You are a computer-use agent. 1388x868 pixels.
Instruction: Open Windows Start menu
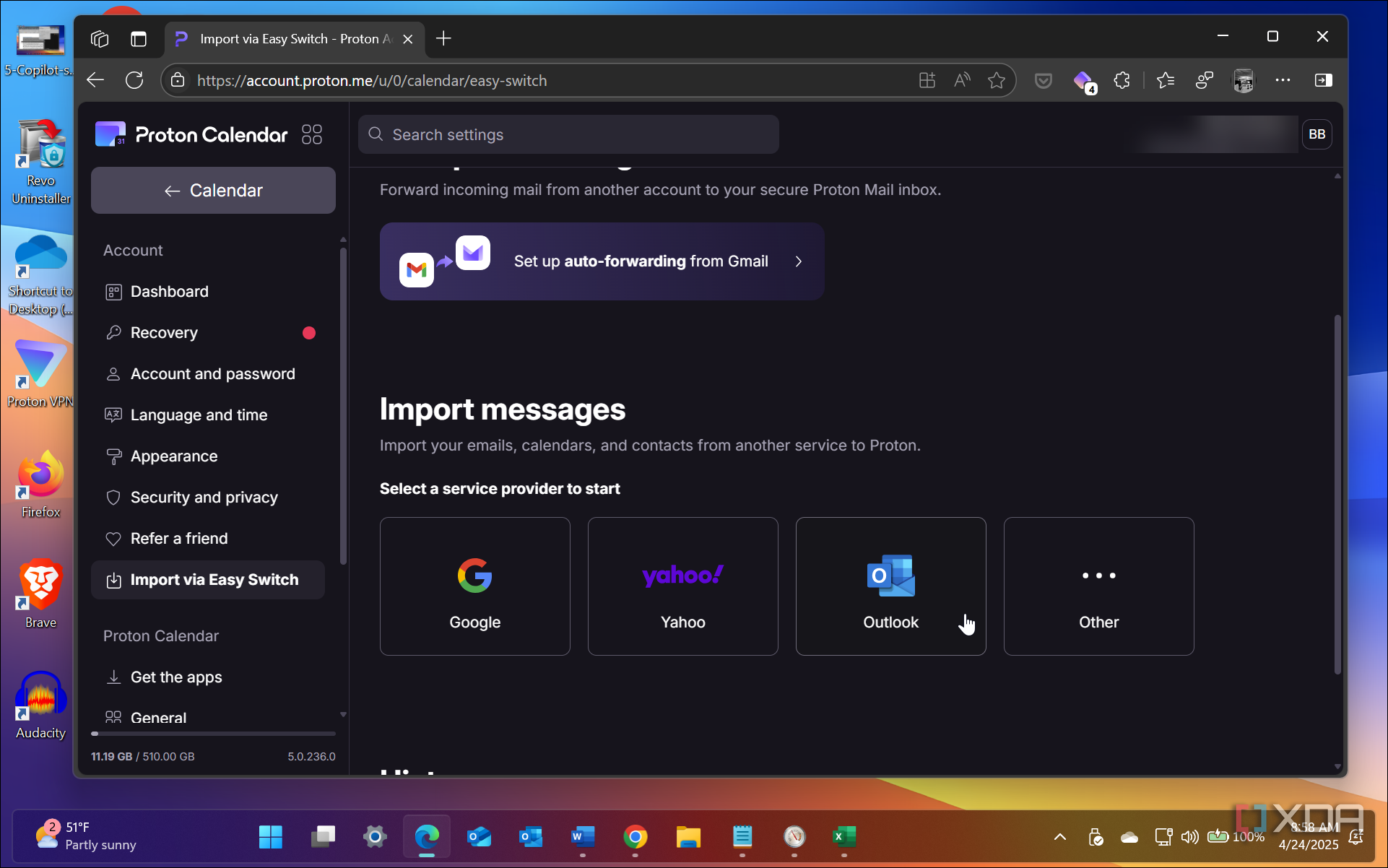point(271,837)
